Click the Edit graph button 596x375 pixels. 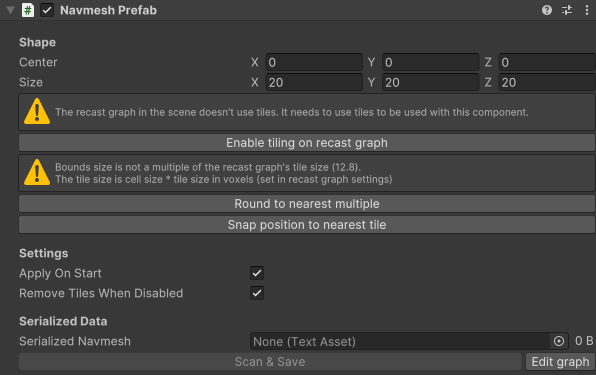coord(560,362)
